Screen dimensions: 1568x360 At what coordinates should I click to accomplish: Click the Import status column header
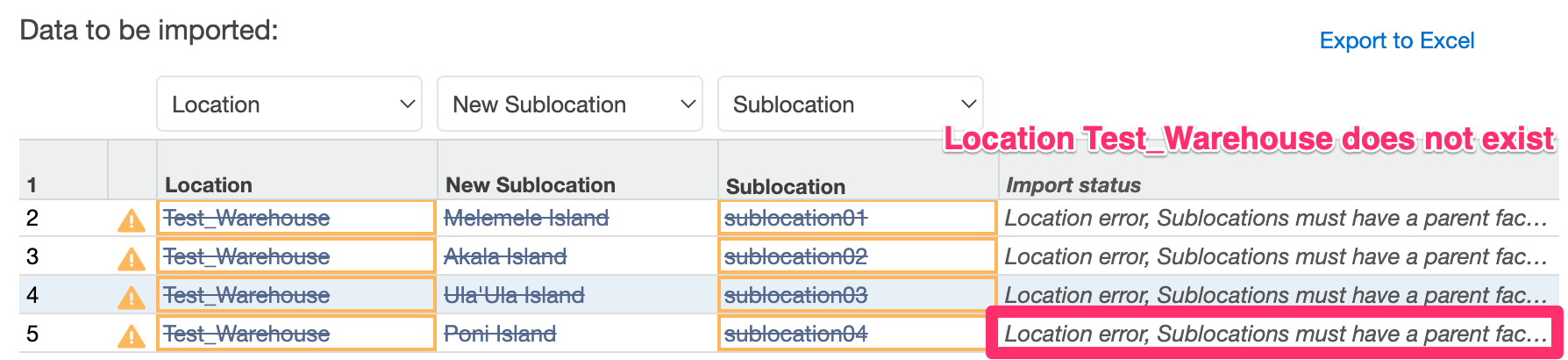click(1073, 185)
